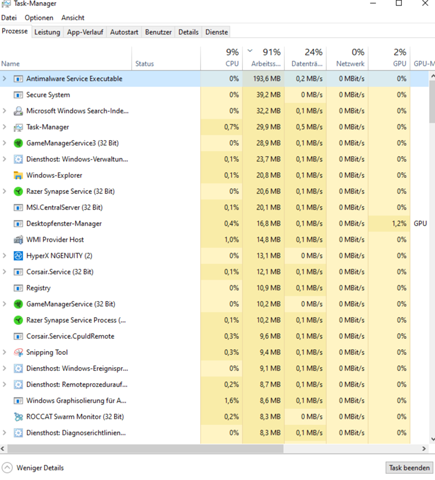Click the Antimalware Service Executable process icon
The width and height of the screenshot is (435, 480).
pos(18,79)
